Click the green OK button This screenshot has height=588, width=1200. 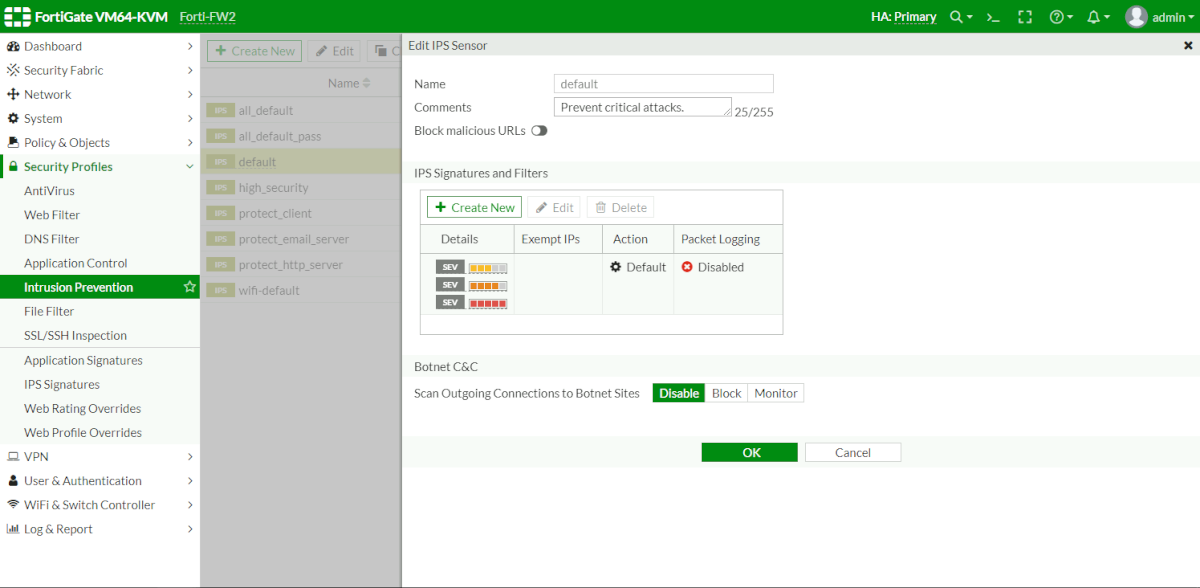(750, 453)
